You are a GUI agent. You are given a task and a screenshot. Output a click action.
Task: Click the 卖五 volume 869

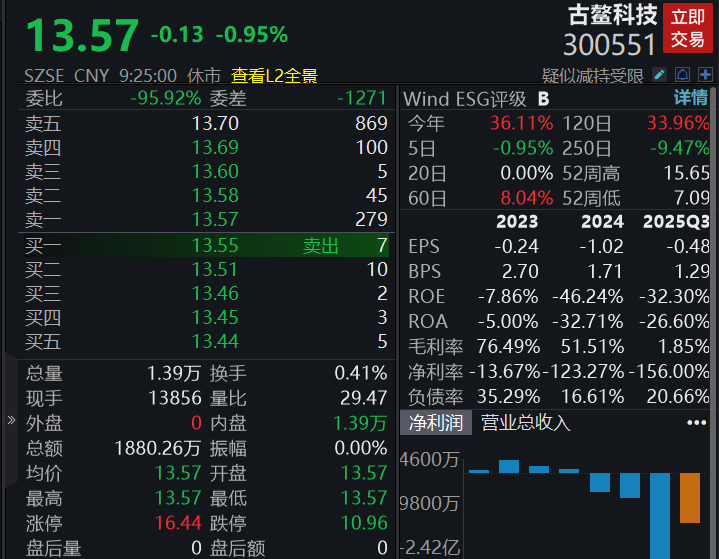click(x=371, y=123)
